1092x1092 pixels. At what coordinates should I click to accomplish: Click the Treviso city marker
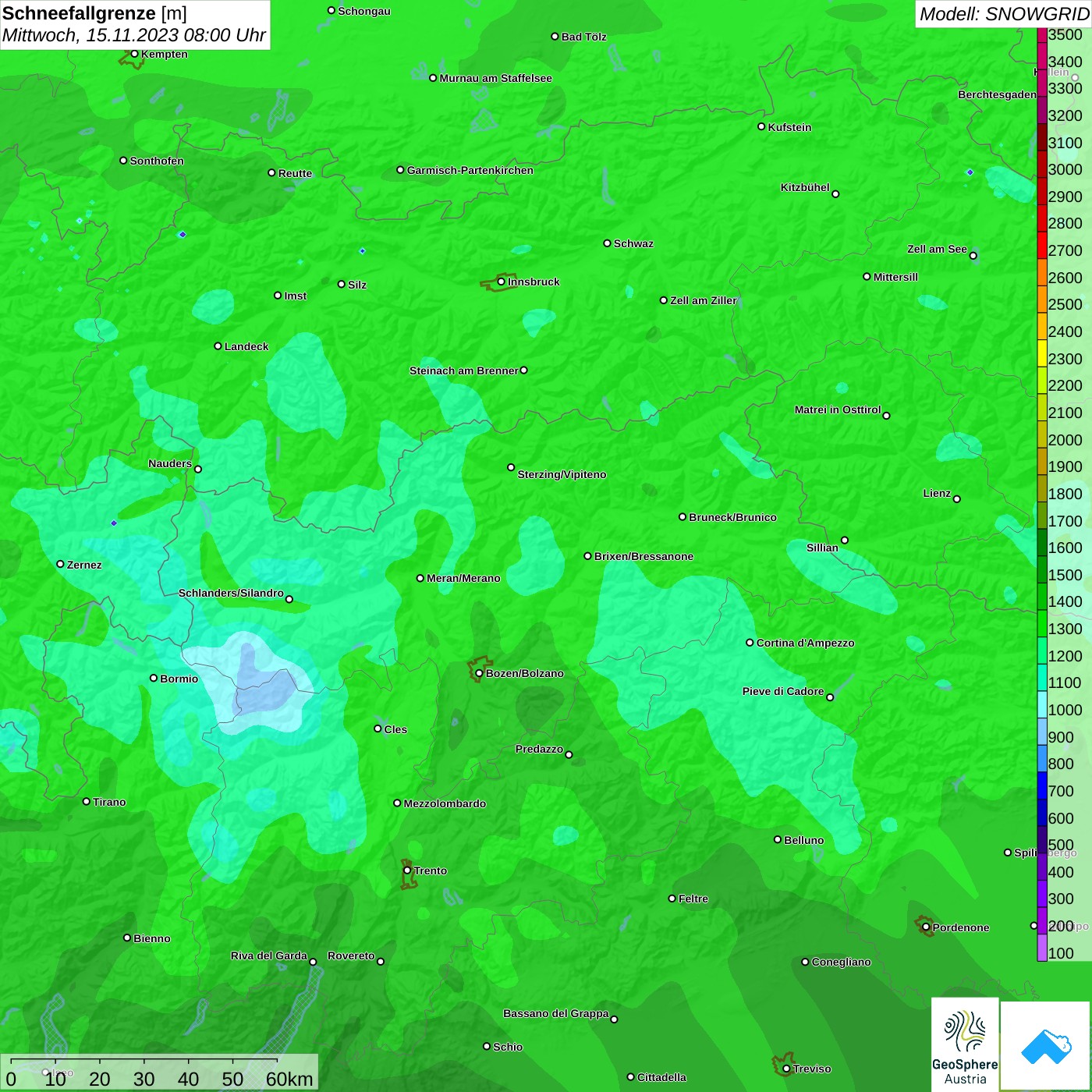point(786,1069)
